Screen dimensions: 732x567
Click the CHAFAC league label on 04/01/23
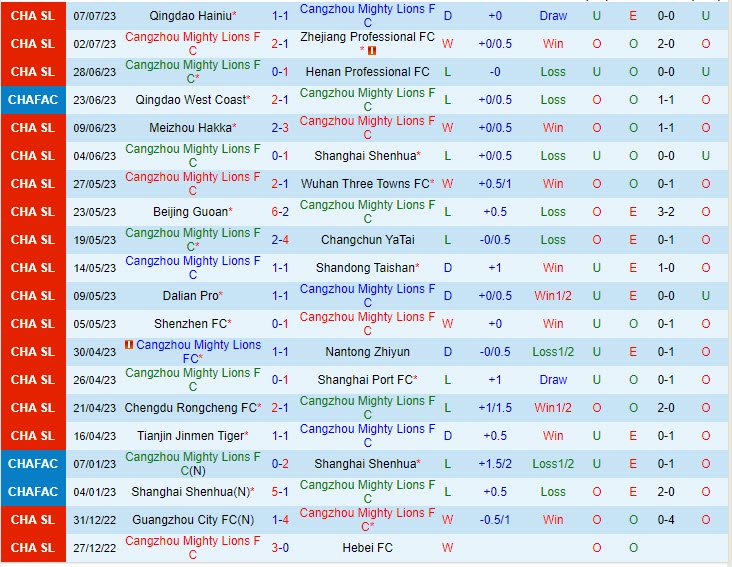(x=33, y=492)
